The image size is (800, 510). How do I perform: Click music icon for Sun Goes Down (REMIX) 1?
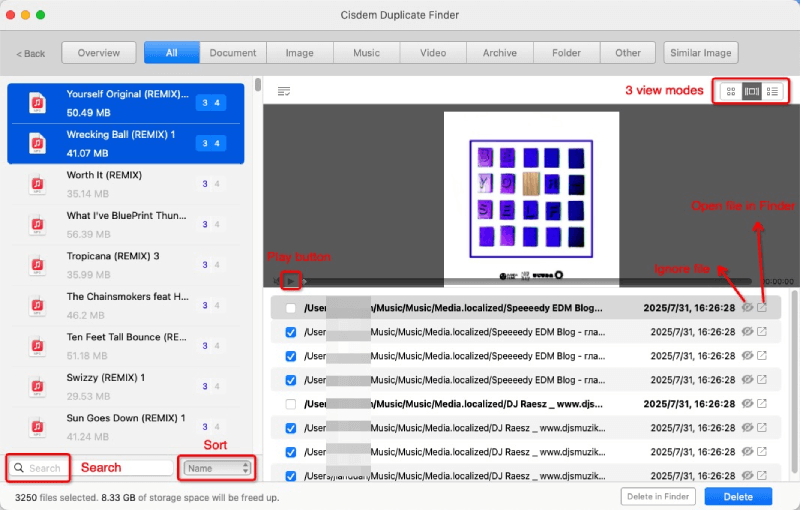[37, 427]
